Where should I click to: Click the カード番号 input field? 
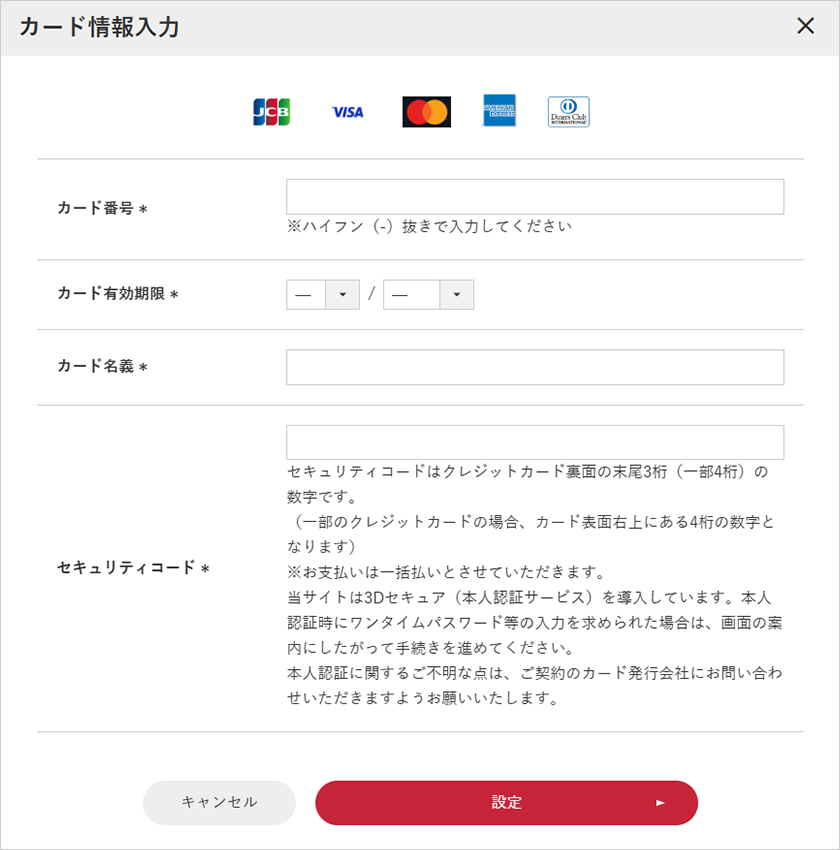click(535, 196)
